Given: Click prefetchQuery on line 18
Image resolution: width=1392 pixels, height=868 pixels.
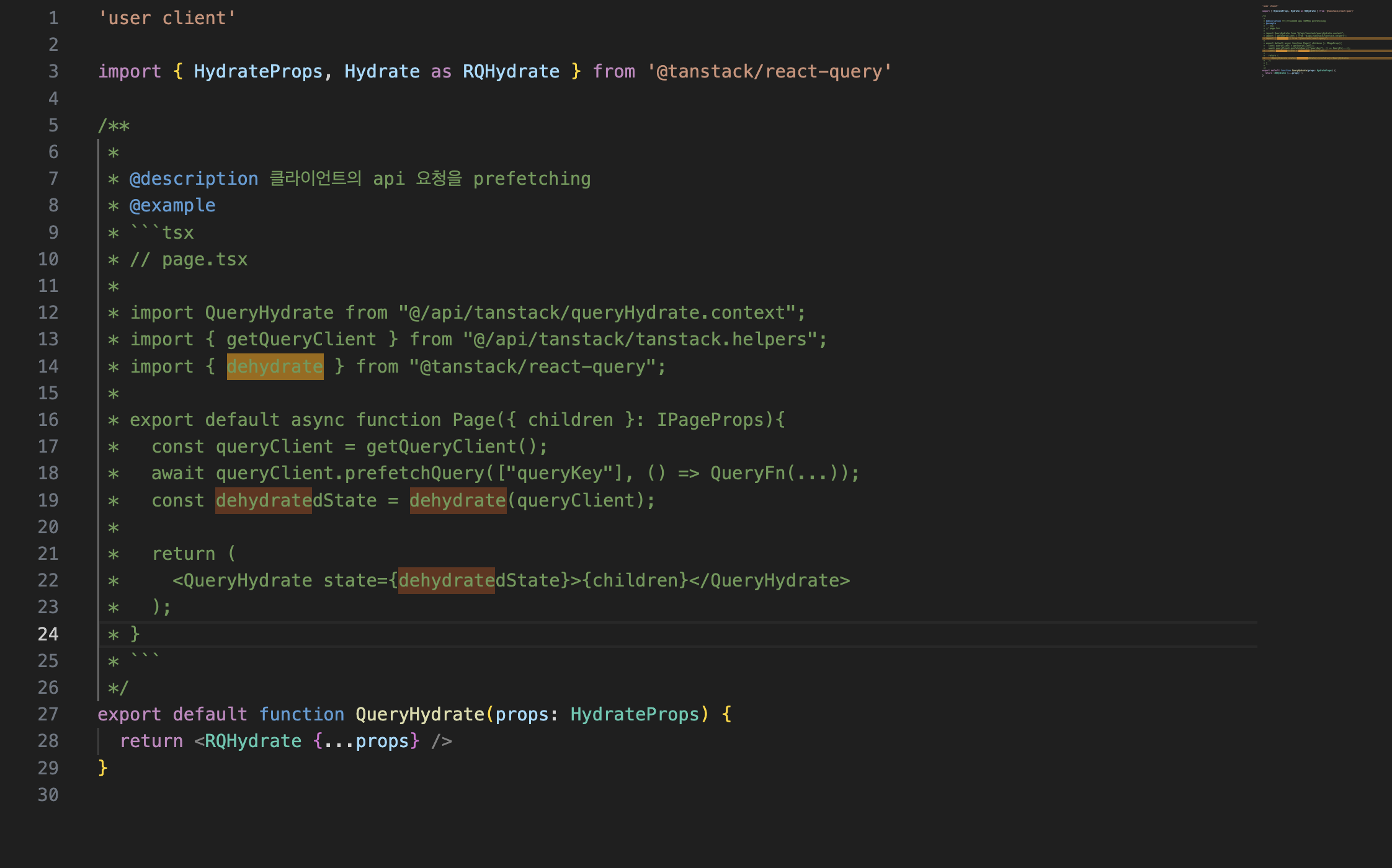Looking at the screenshot, I should [x=414, y=473].
